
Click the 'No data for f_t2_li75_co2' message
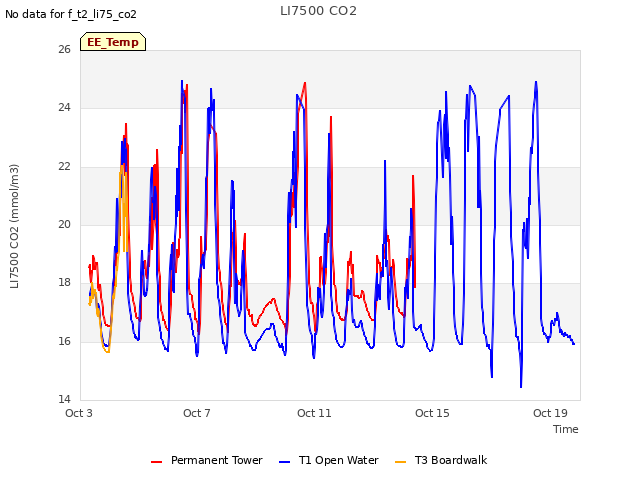coord(71,14)
